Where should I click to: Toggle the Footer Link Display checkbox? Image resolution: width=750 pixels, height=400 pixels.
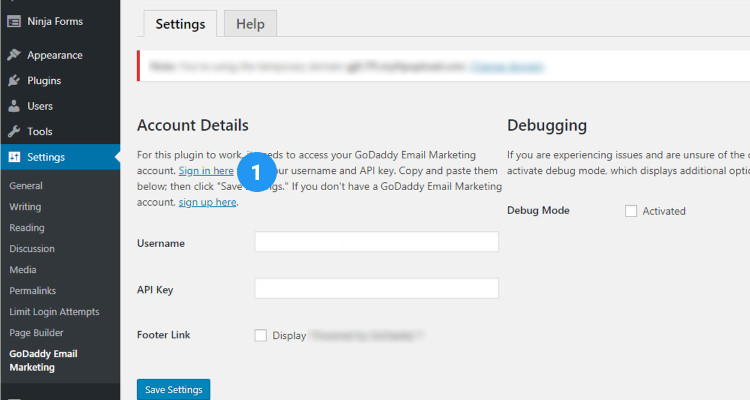click(261, 335)
